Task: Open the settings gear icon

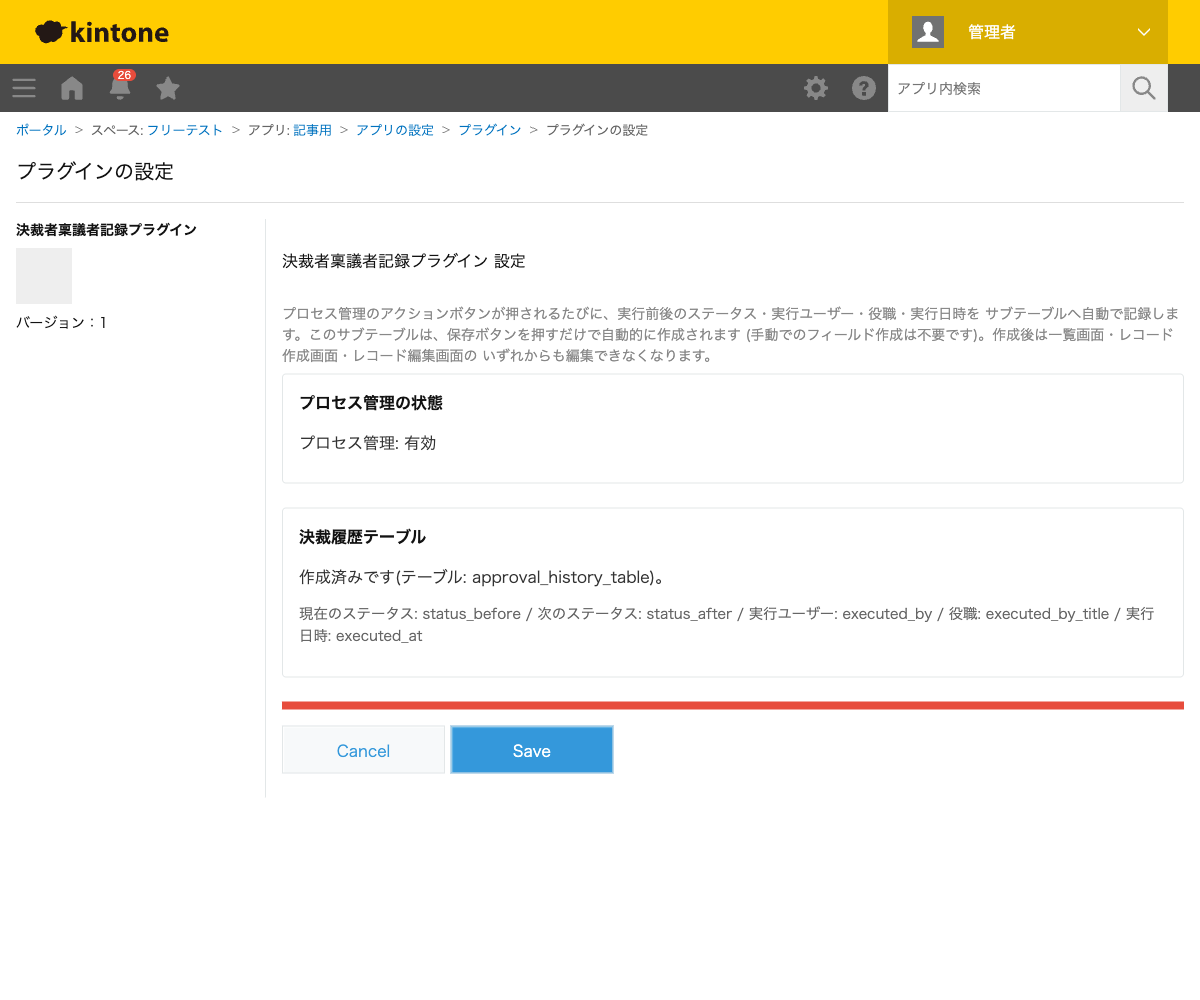Action: tap(816, 88)
